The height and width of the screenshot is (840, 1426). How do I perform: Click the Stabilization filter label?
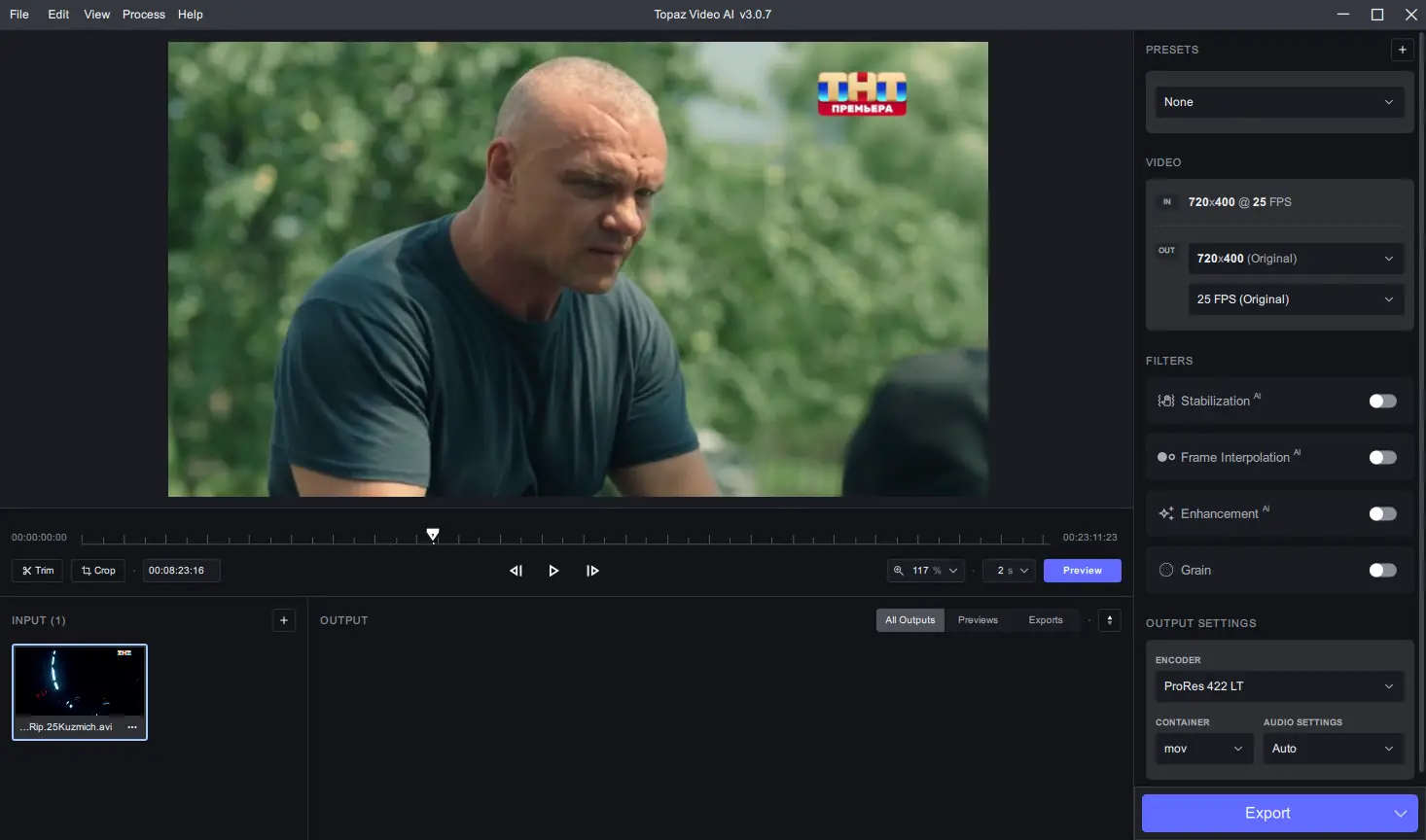(x=1216, y=401)
